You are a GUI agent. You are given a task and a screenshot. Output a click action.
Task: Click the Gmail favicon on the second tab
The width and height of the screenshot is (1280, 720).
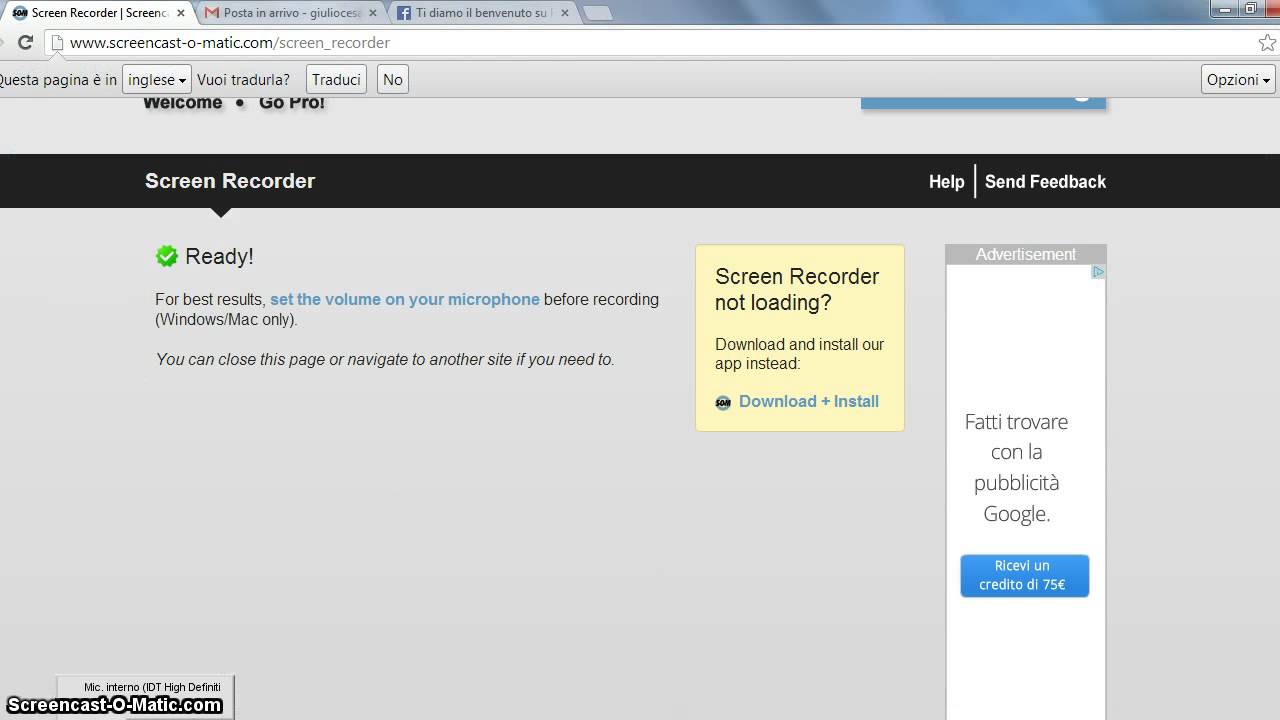pos(212,13)
